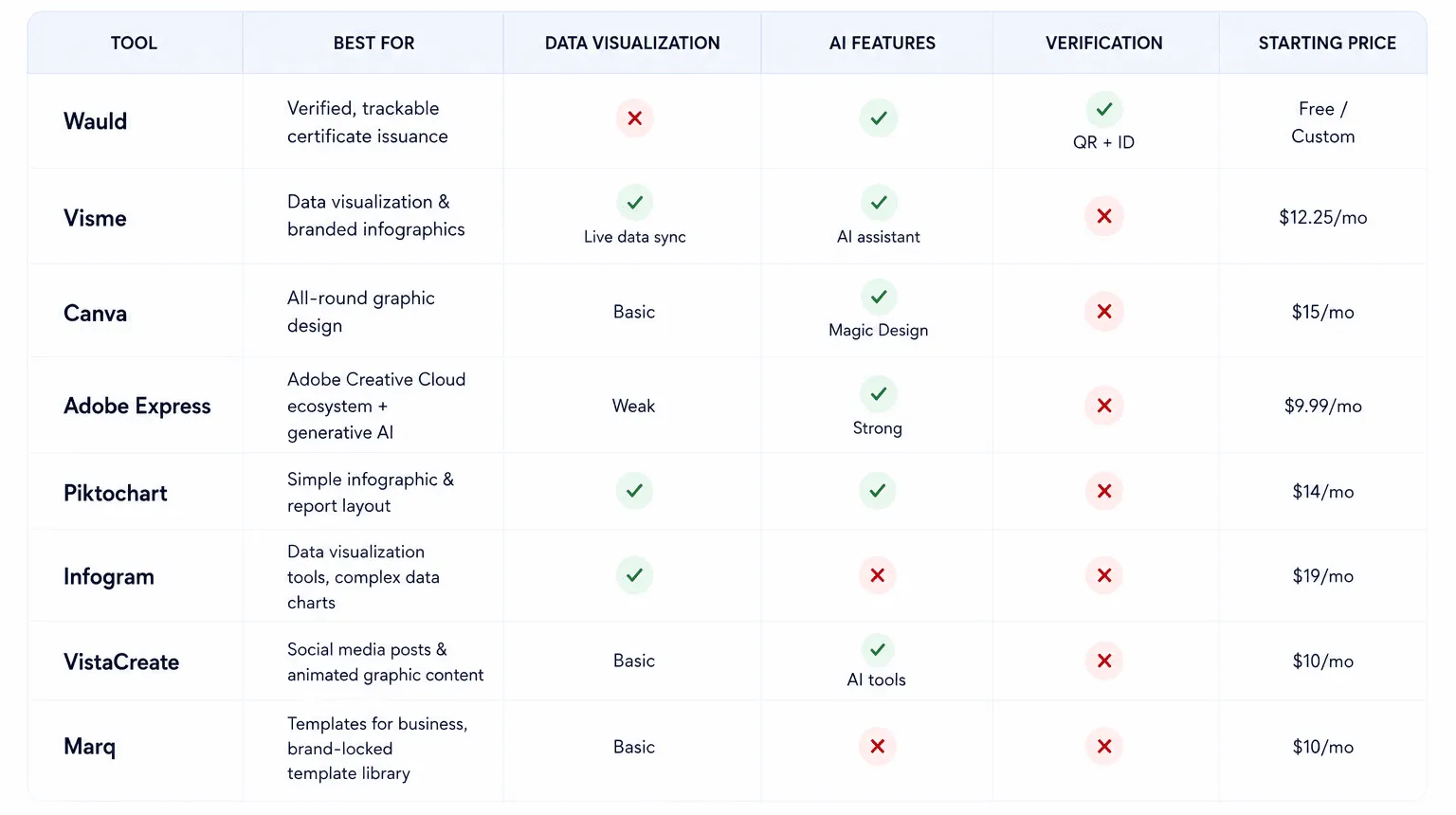
Task: Click Adobe Express's red X under Verification
Action: pos(1103,406)
